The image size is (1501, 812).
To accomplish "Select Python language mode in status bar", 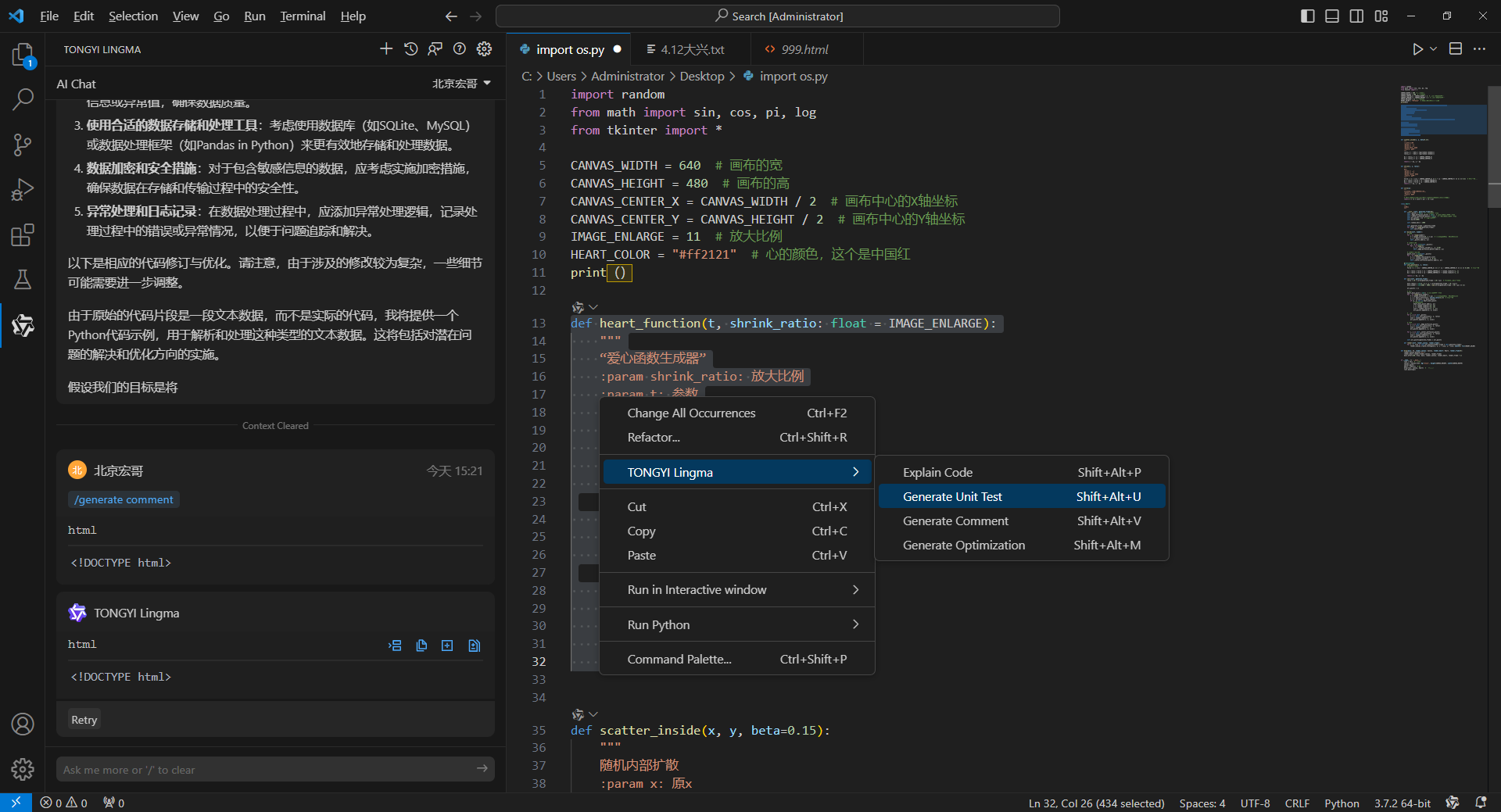I will (1342, 803).
